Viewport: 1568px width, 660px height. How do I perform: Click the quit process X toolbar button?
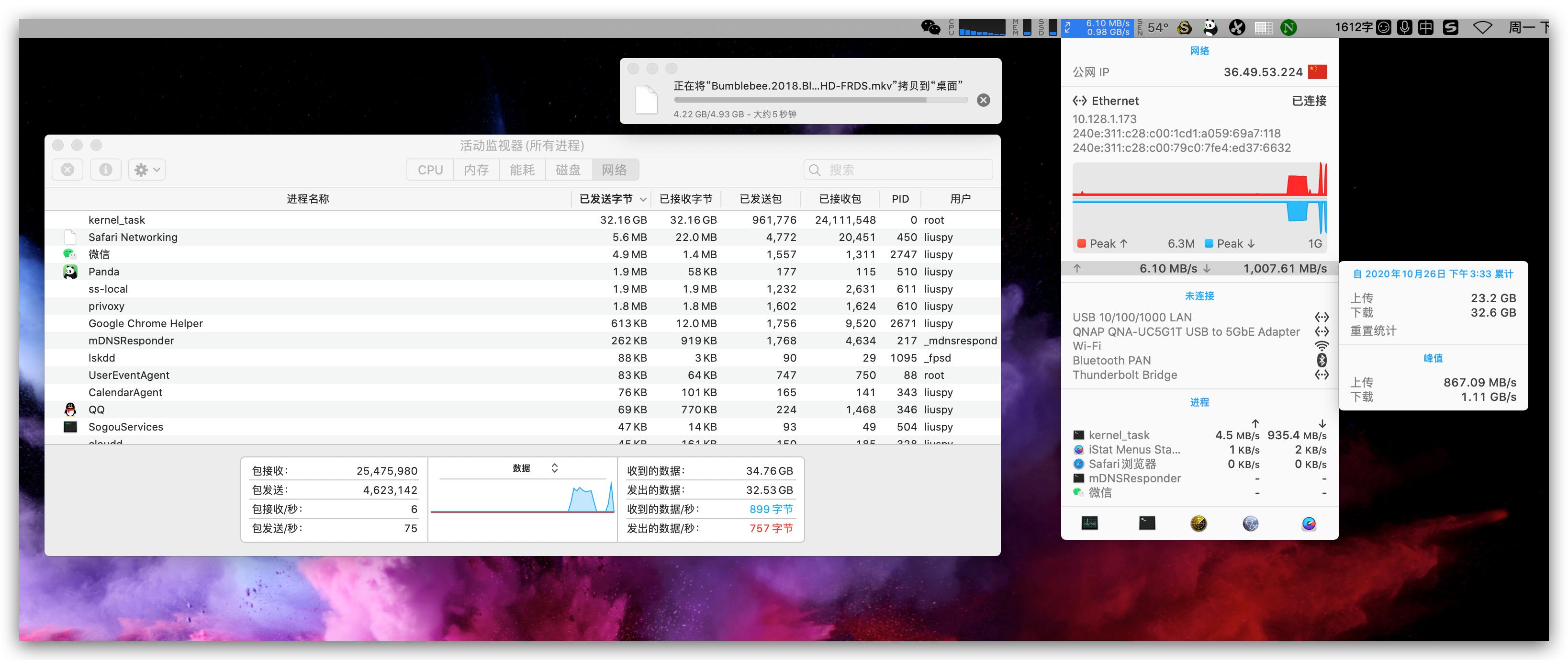click(x=67, y=170)
